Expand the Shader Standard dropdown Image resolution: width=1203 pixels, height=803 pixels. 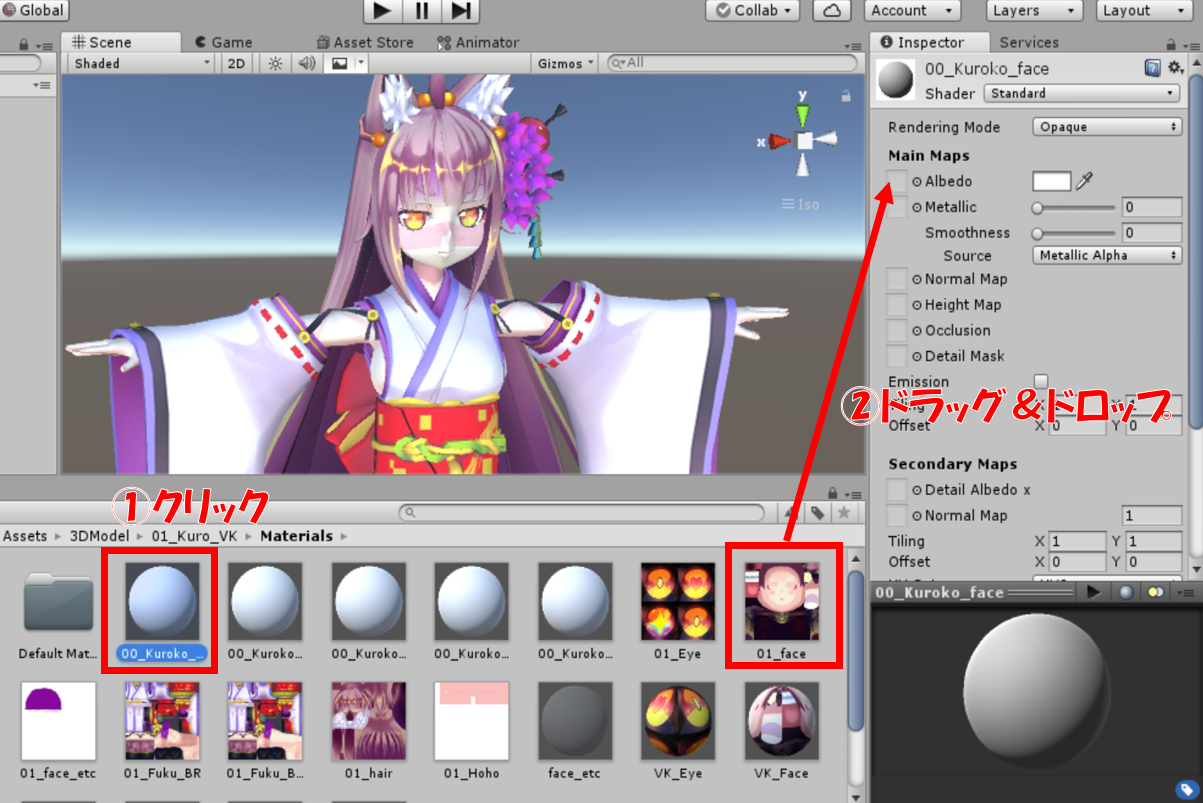(1081, 93)
